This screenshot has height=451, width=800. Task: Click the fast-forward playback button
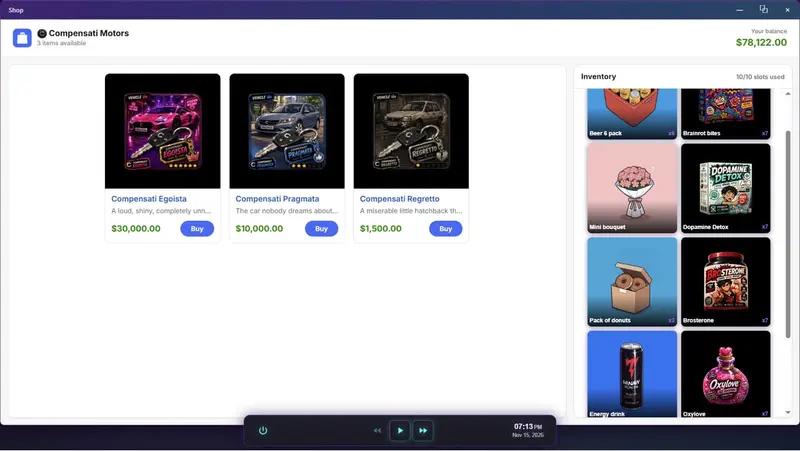[x=423, y=431]
